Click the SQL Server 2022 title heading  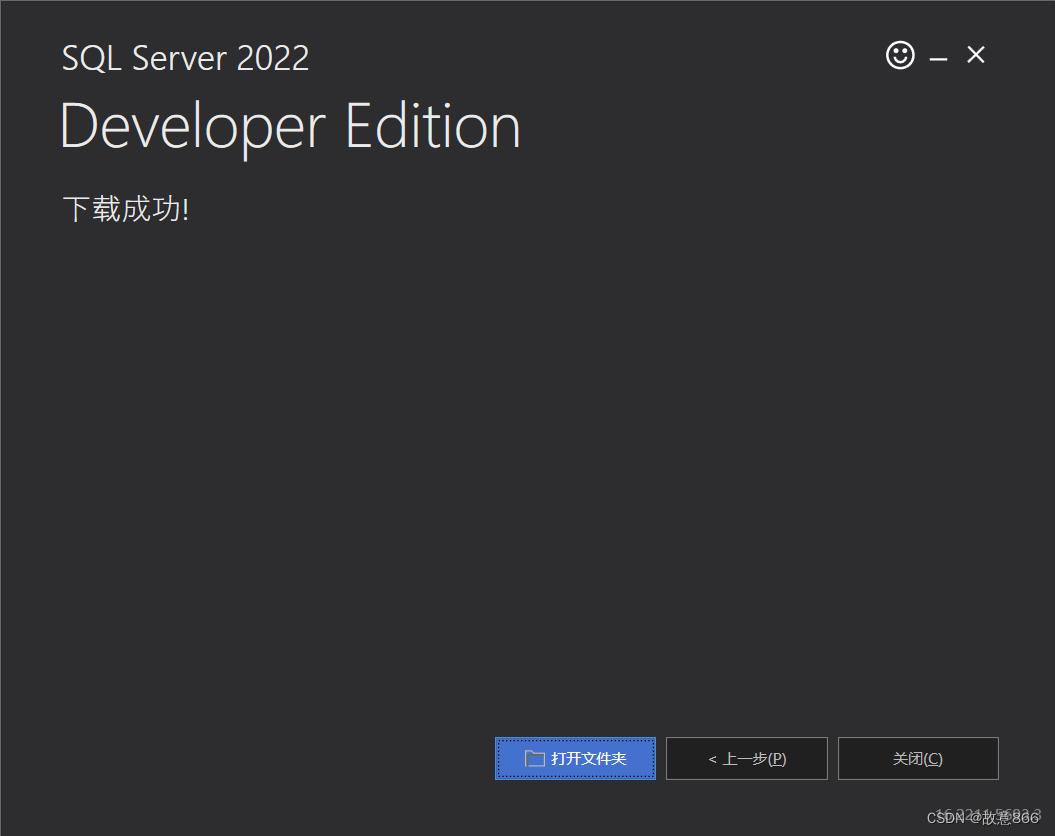coord(185,58)
